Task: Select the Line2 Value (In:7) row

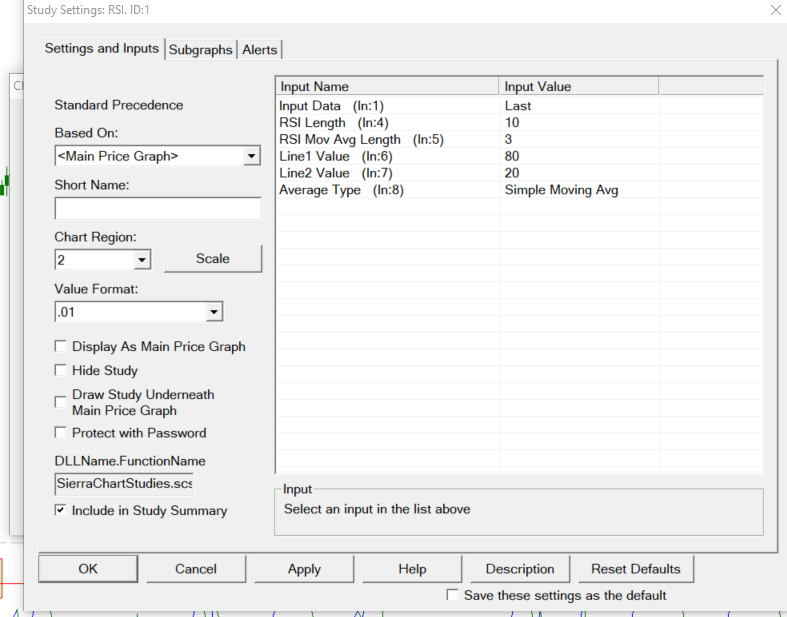Action: click(x=519, y=173)
